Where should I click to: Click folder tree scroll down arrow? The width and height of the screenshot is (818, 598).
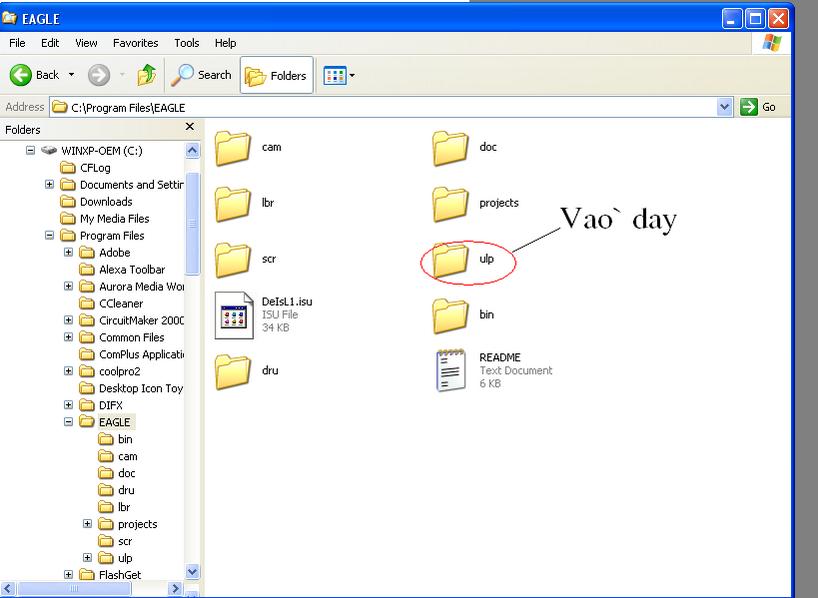pyautogui.click(x=192, y=571)
